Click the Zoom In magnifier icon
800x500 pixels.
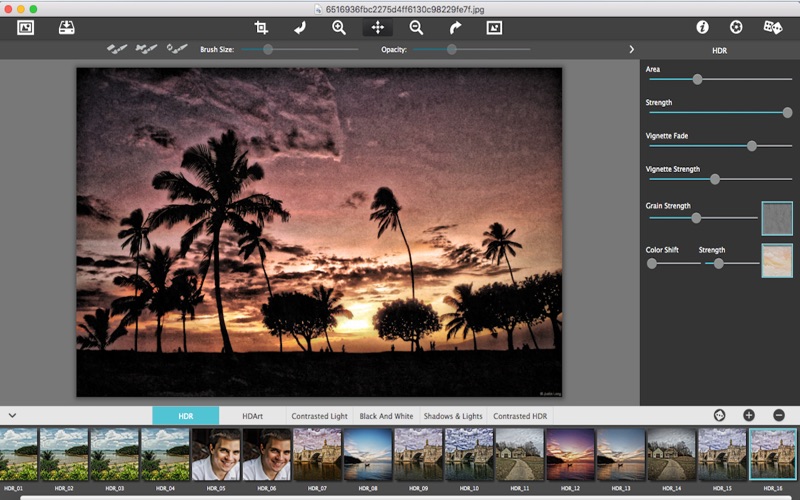tap(339, 28)
